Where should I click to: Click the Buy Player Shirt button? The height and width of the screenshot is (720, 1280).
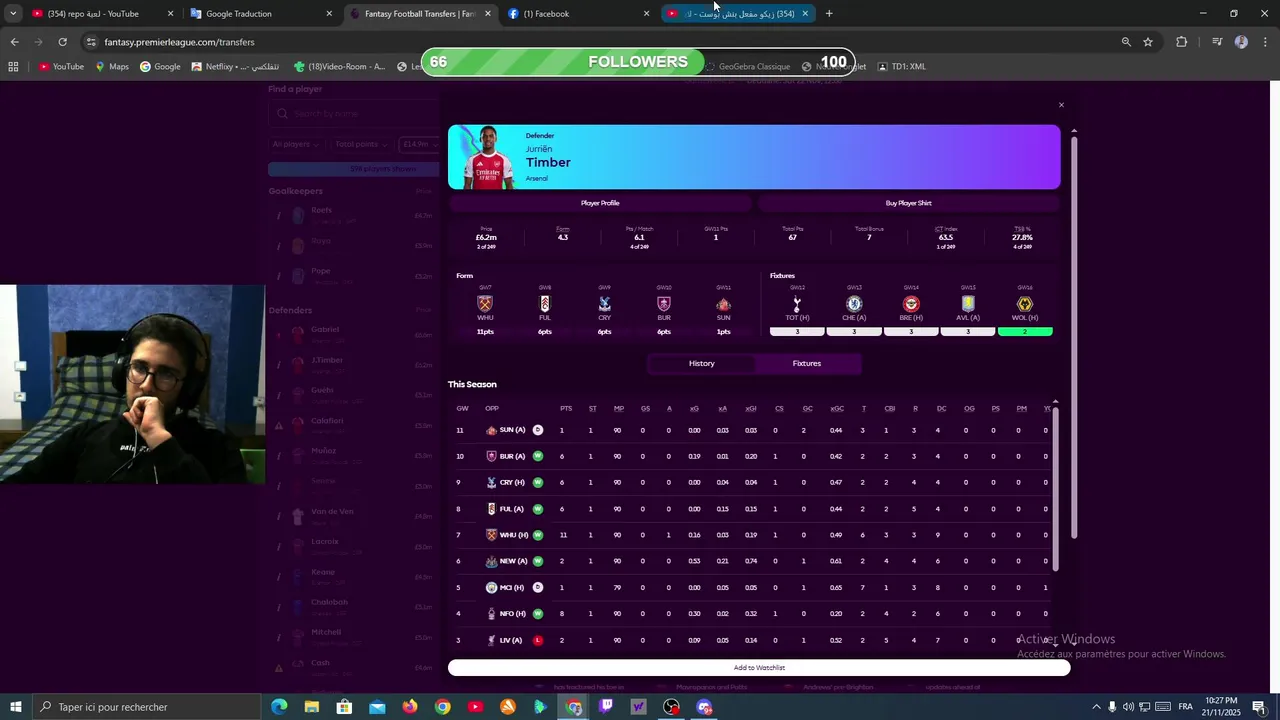908,203
